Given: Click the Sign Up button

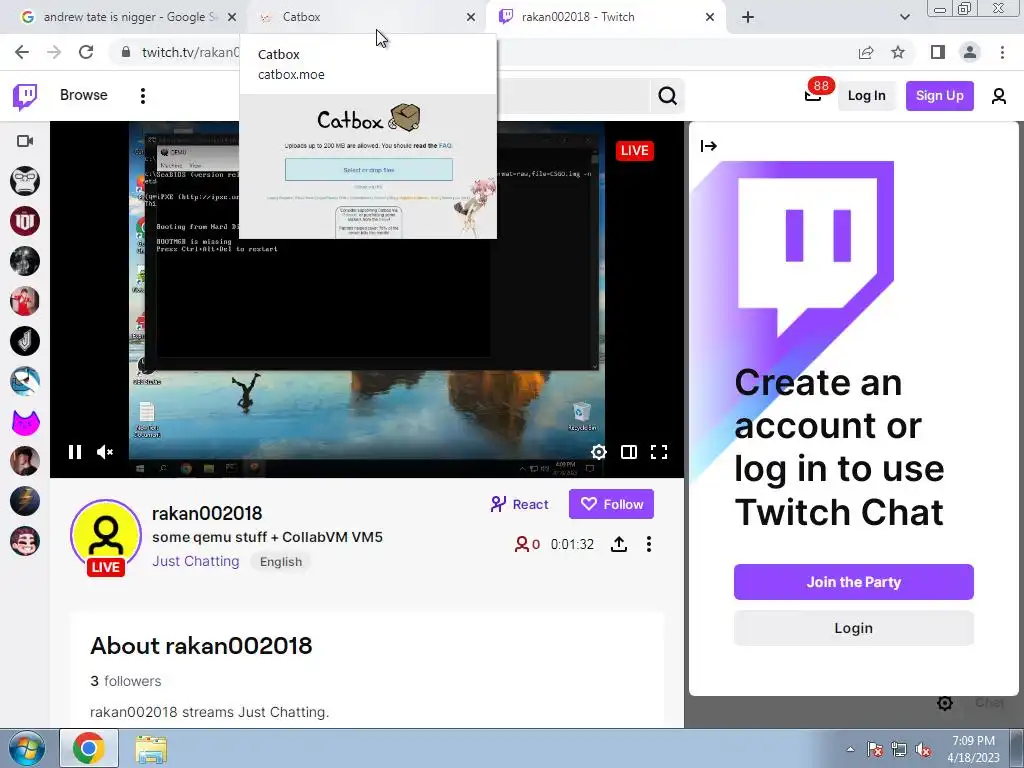Looking at the screenshot, I should [939, 96].
